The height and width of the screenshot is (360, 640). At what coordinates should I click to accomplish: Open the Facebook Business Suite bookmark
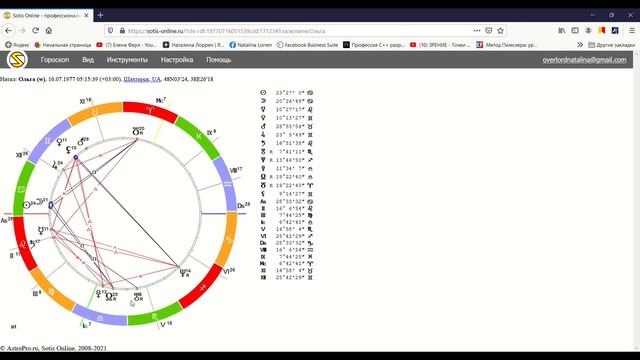click(307, 45)
